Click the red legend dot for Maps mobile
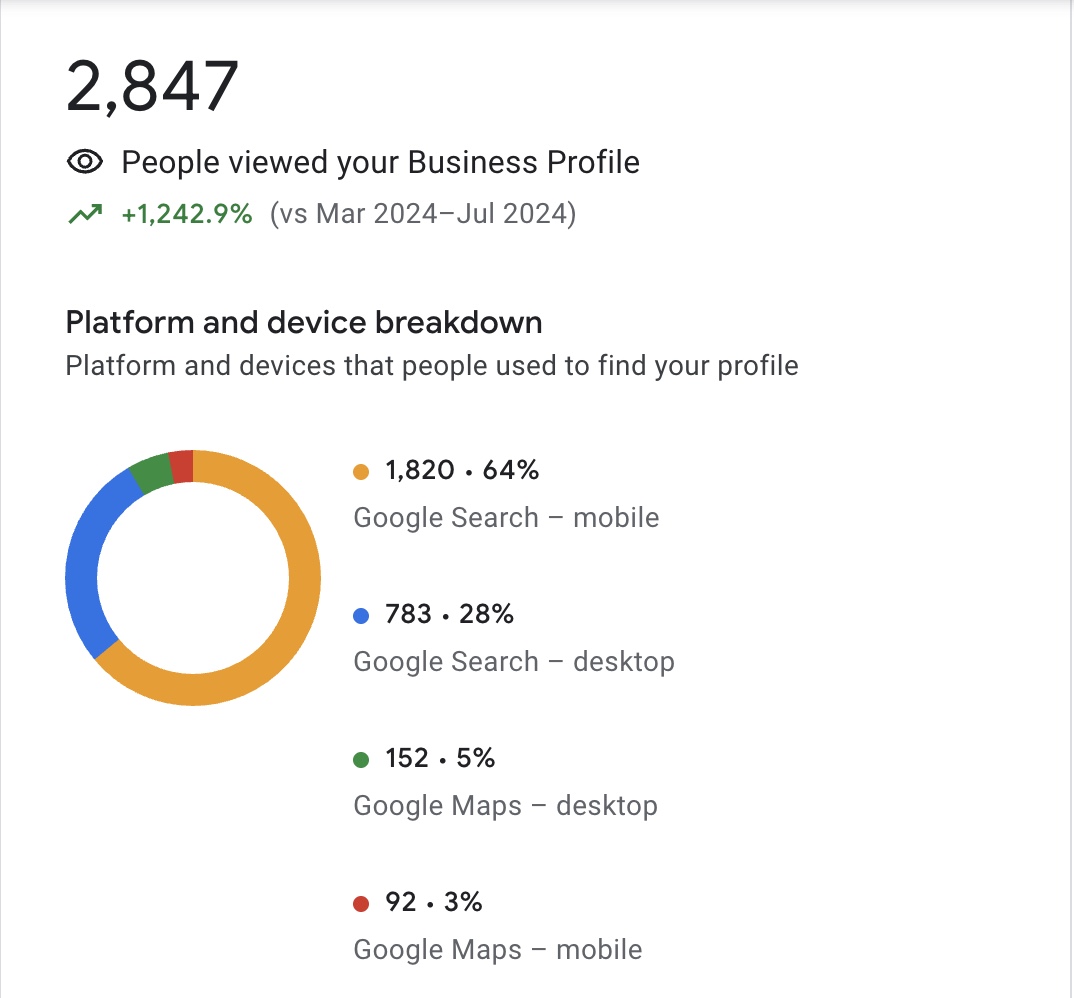This screenshot has width=1074, height=998. click(x=361, y=903)
